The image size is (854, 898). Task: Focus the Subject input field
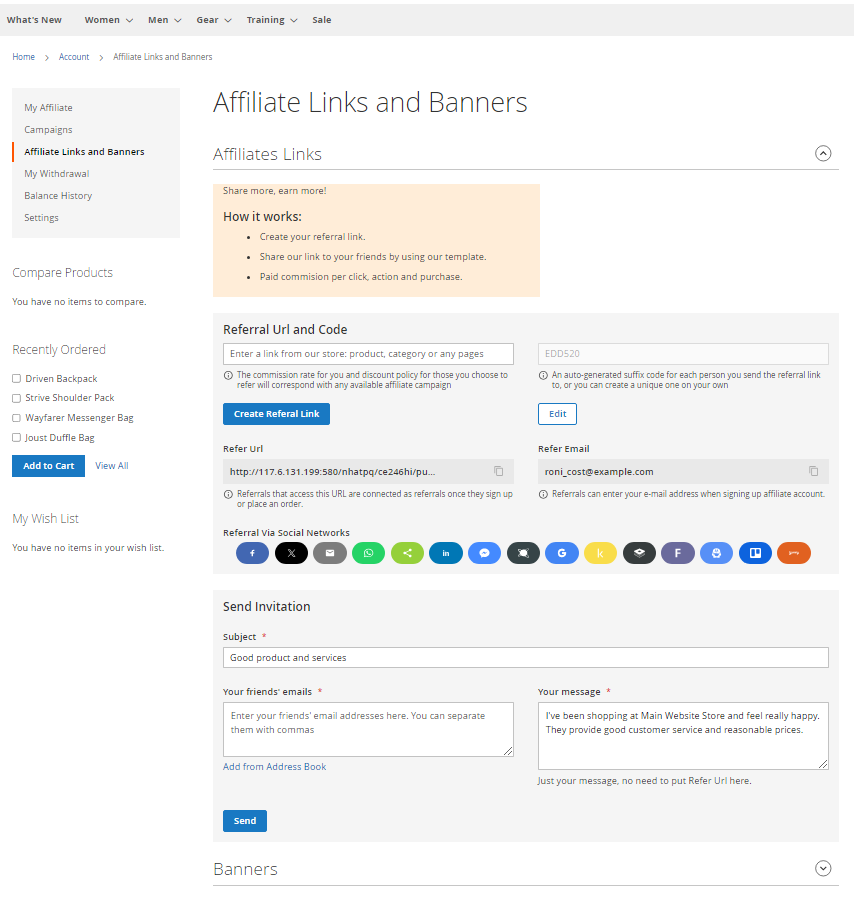(x=525, y=658)
